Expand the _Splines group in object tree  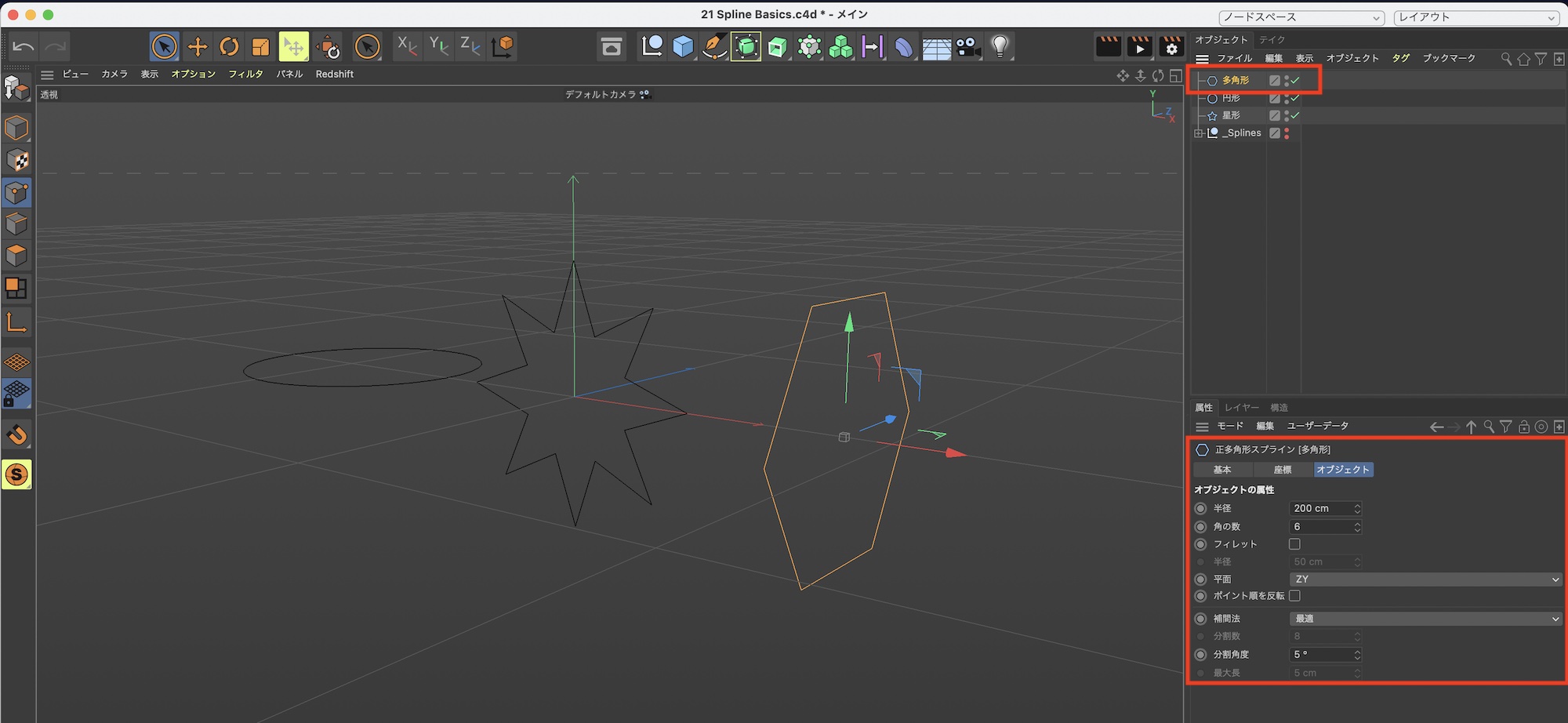point(1199,133)
